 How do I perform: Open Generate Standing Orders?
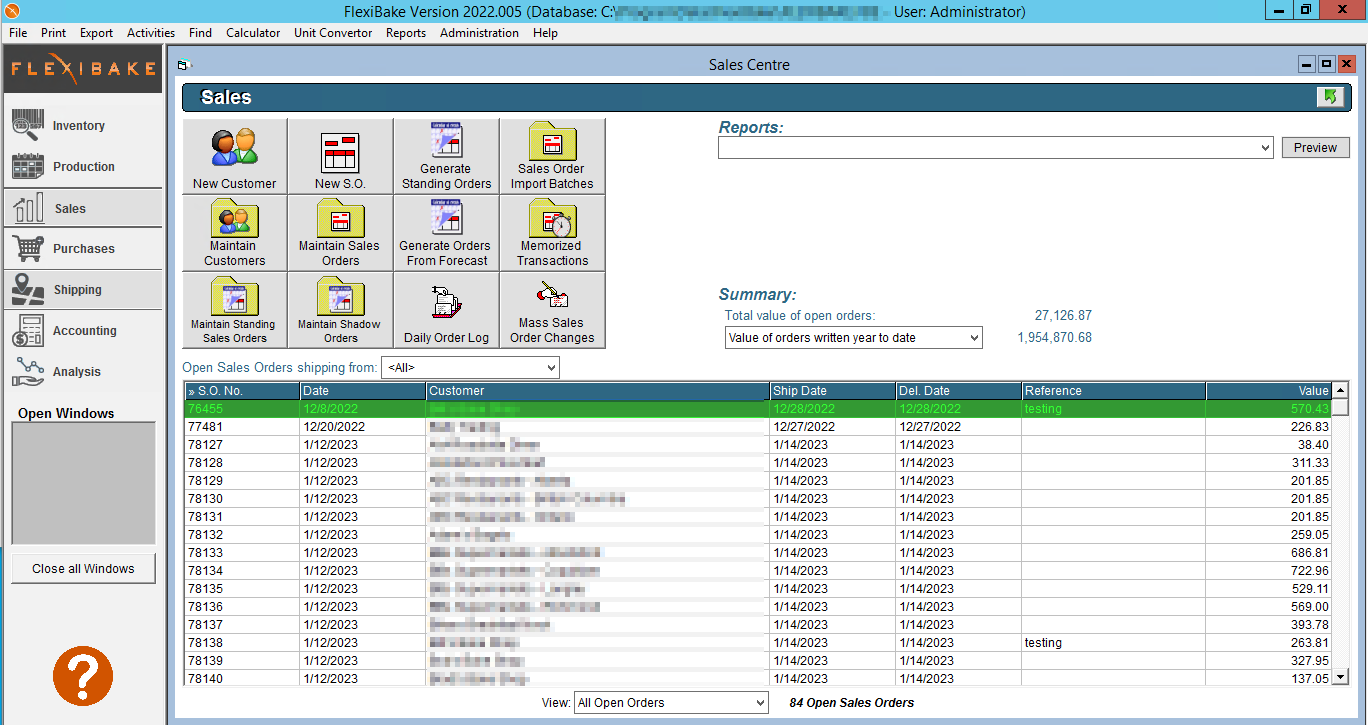pos(447,156)
